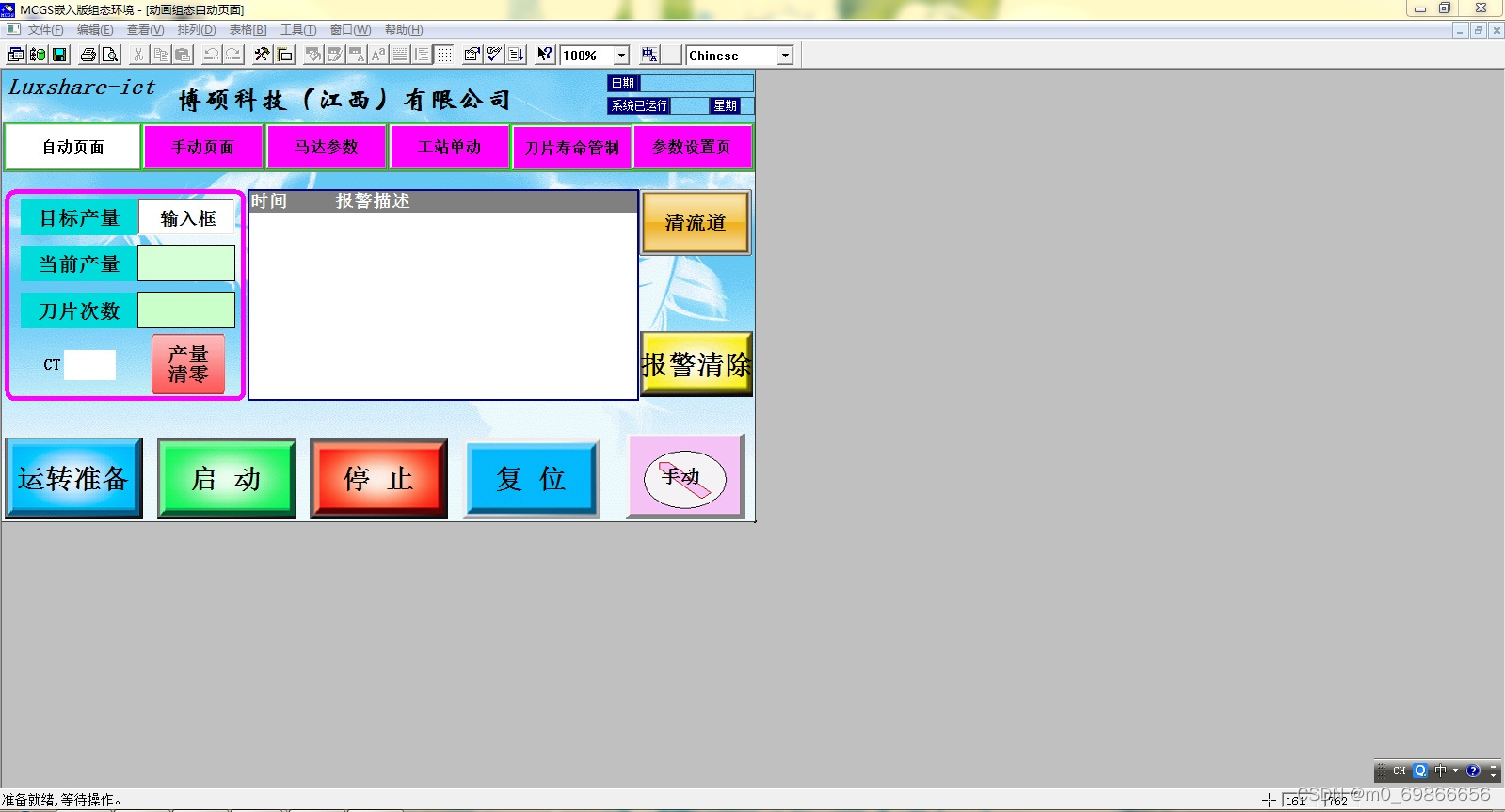The height and width of the screenshot is (812, 1505).
Task: Open the toolbox hammer icon
Action: [x=262, y=55]
